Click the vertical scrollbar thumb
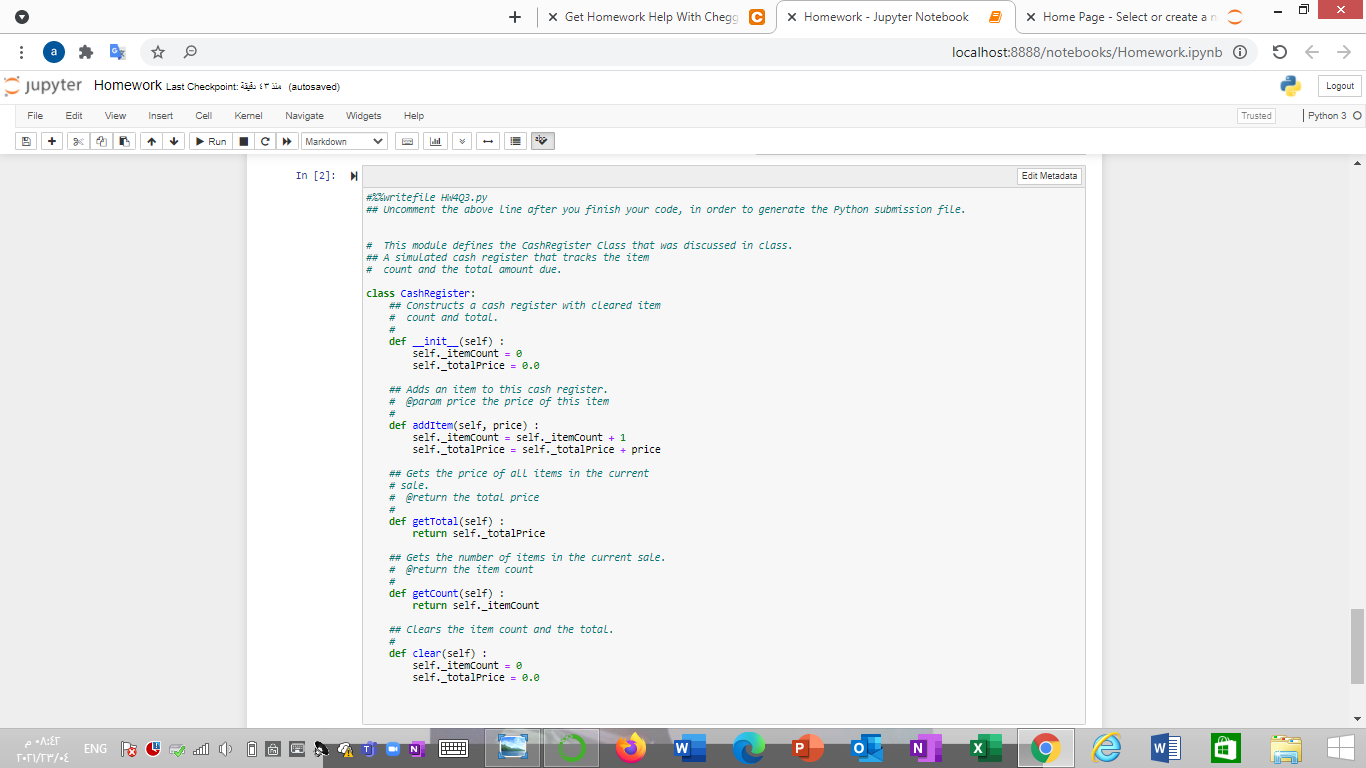This screenshot has width=1366, height=768. point(1357,646)
